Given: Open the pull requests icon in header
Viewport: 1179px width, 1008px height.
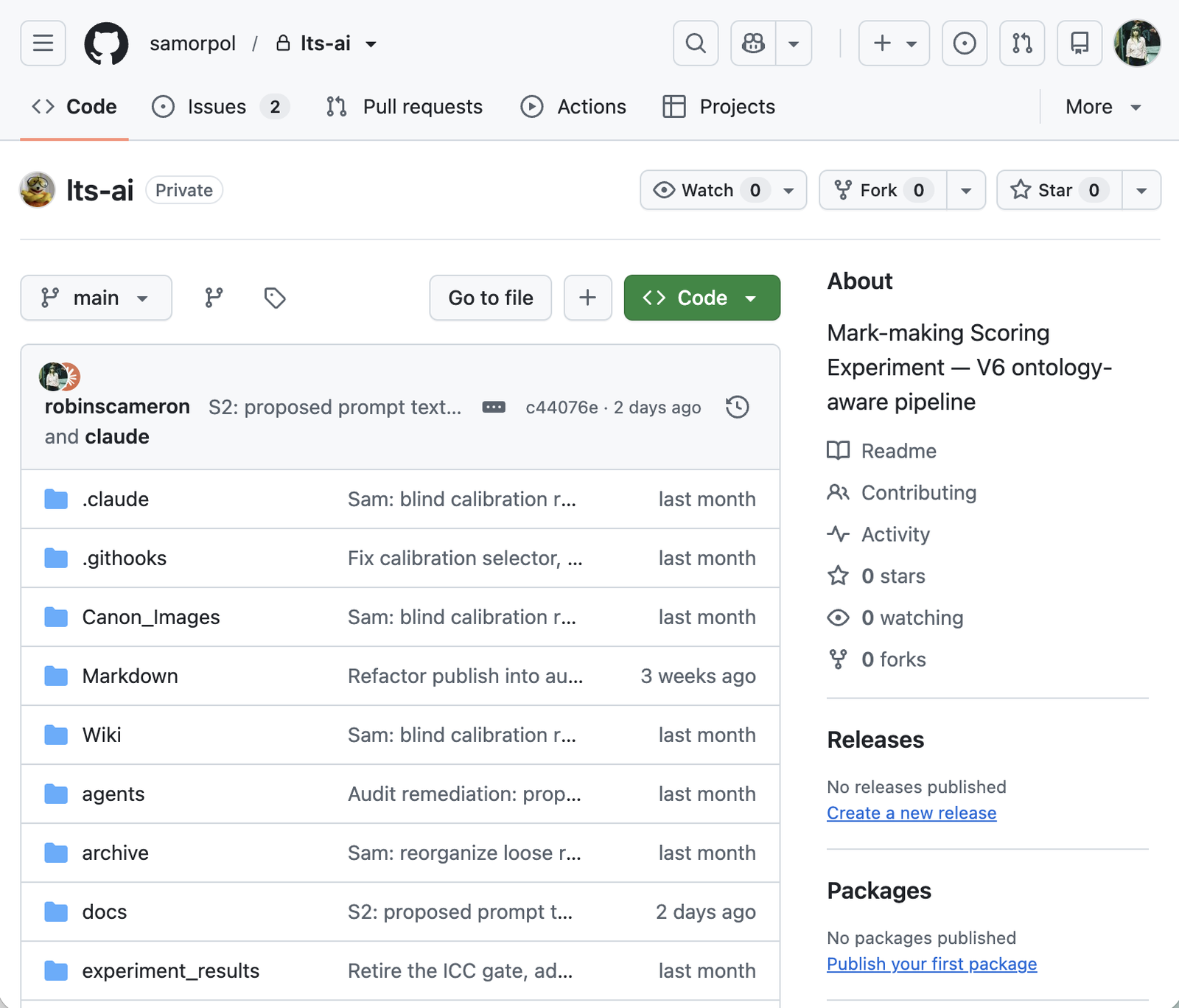Looking at the screenshot, I should point(1022,43).
